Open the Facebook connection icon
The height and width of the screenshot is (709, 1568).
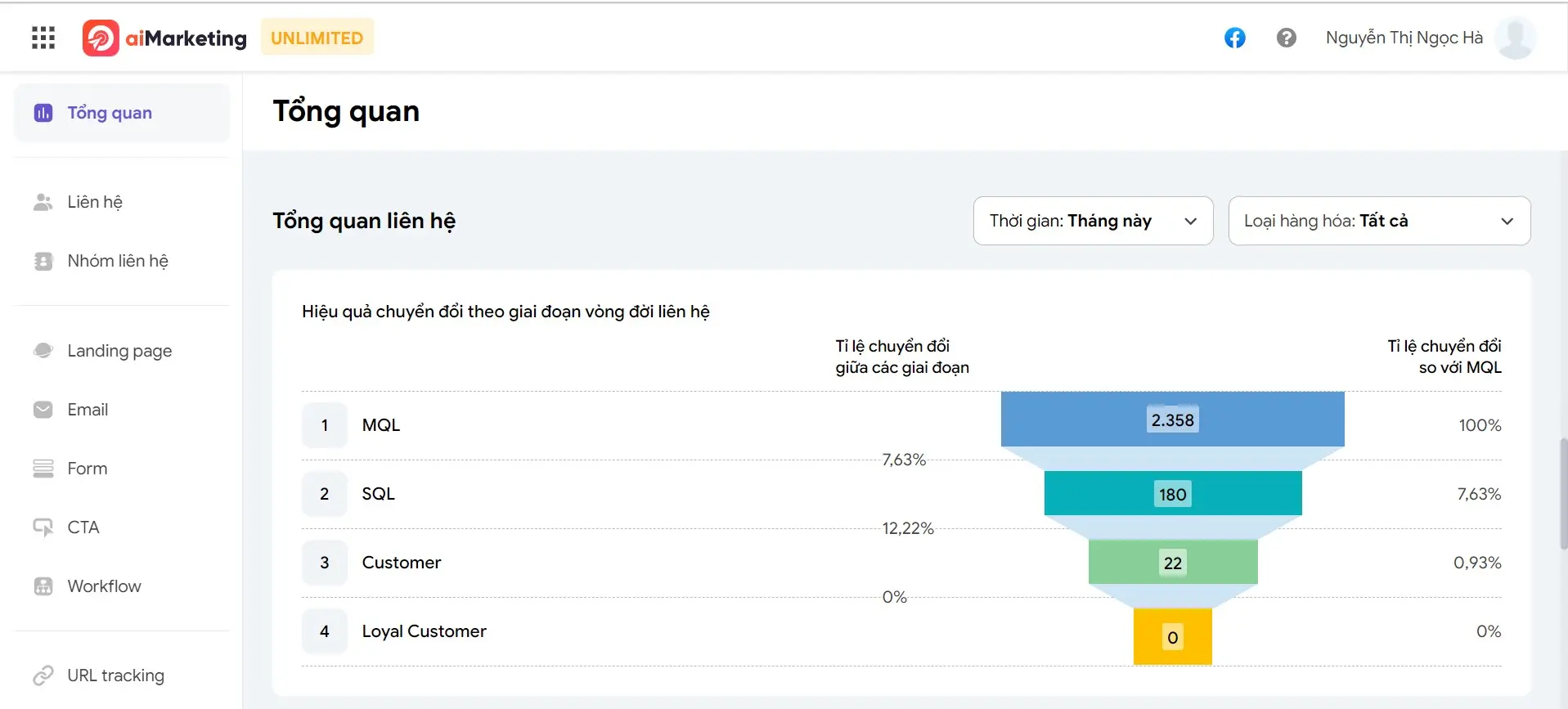point(1234,38)
